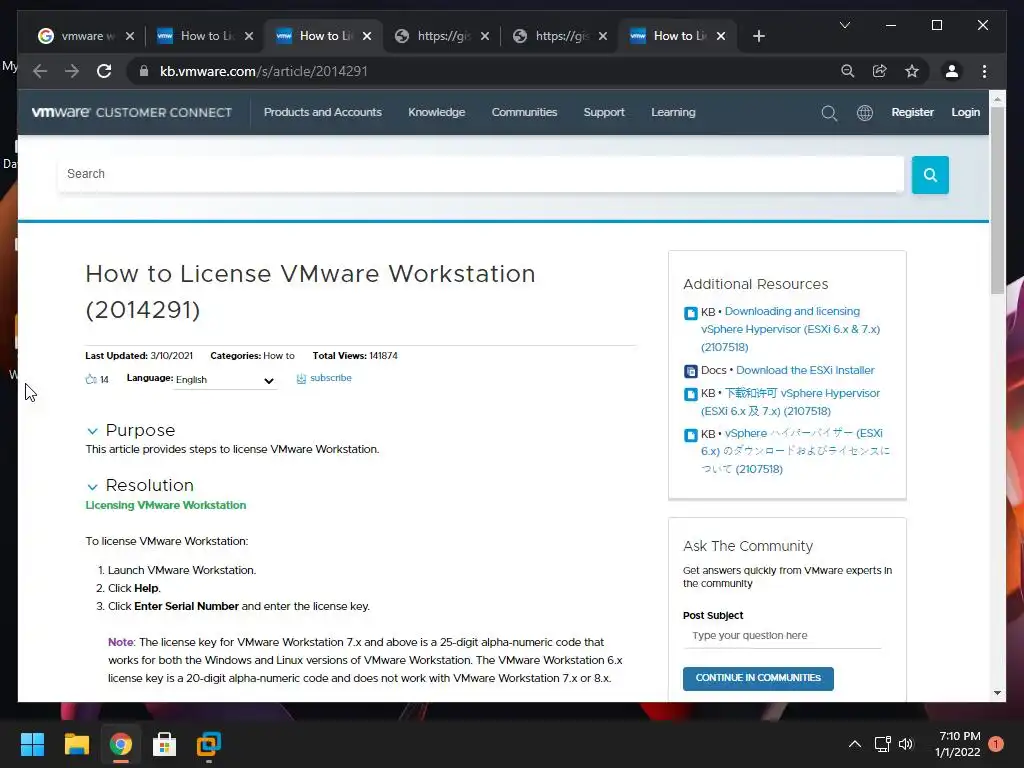Click the scrollbar down arrow
The width and height of the screenshot is (1024, 768).
pyautogui.click(x=997, y=693)
